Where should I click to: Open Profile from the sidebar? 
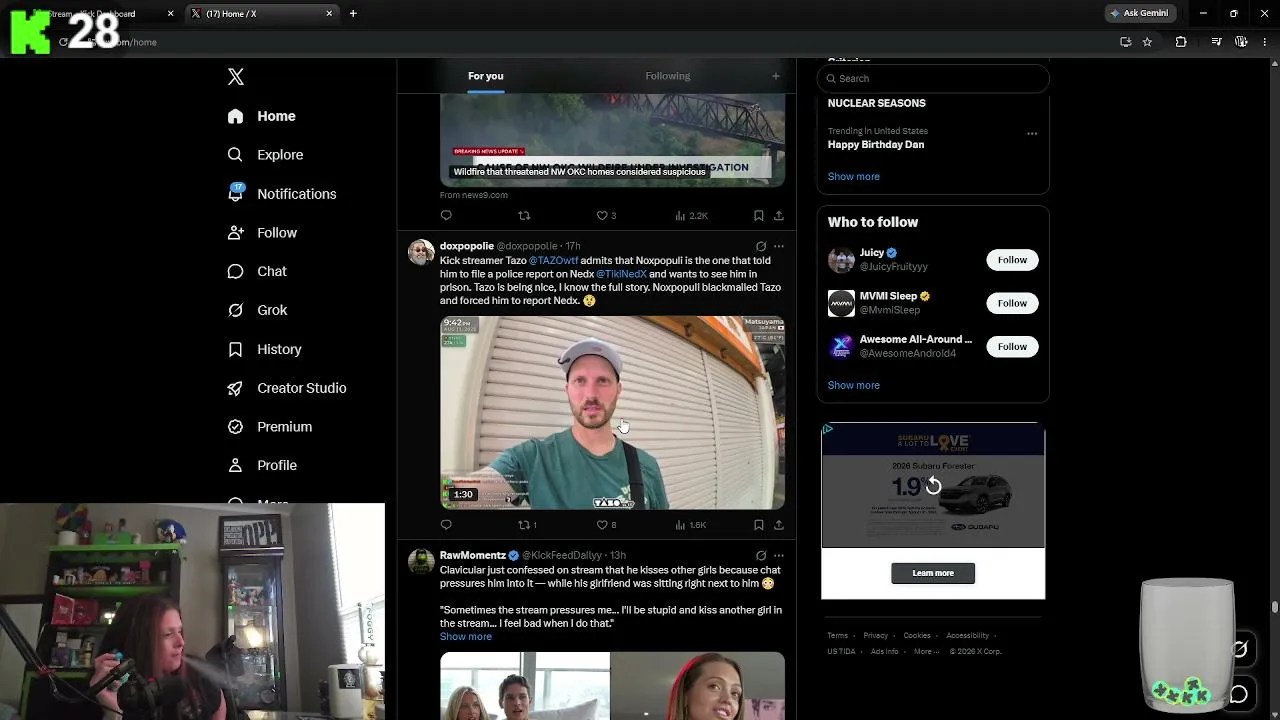pos(262,465)
